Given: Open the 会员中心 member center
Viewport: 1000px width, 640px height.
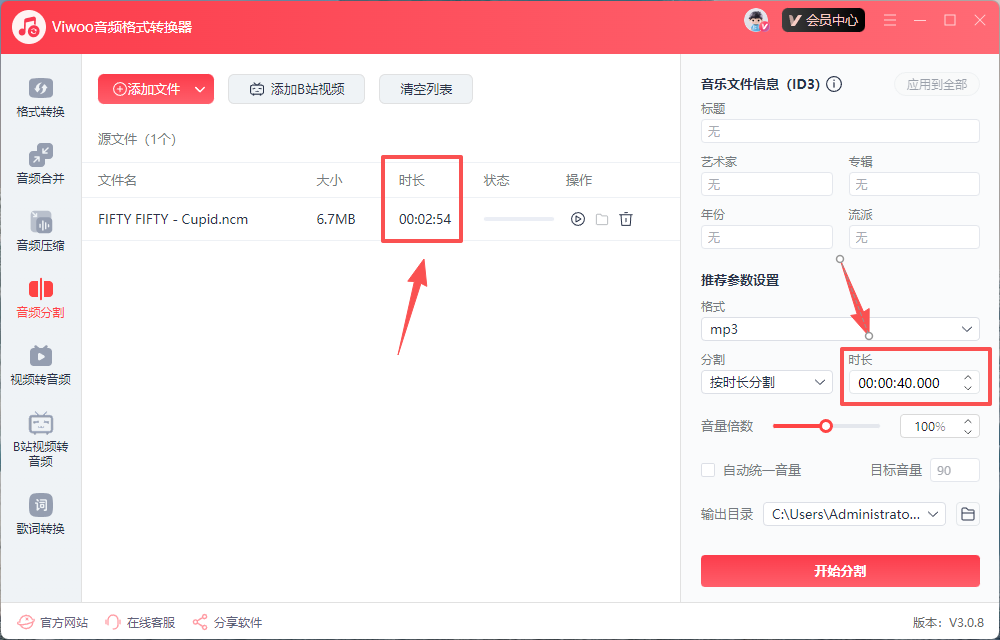Looking at the screenshot, I should click(823, 20).
